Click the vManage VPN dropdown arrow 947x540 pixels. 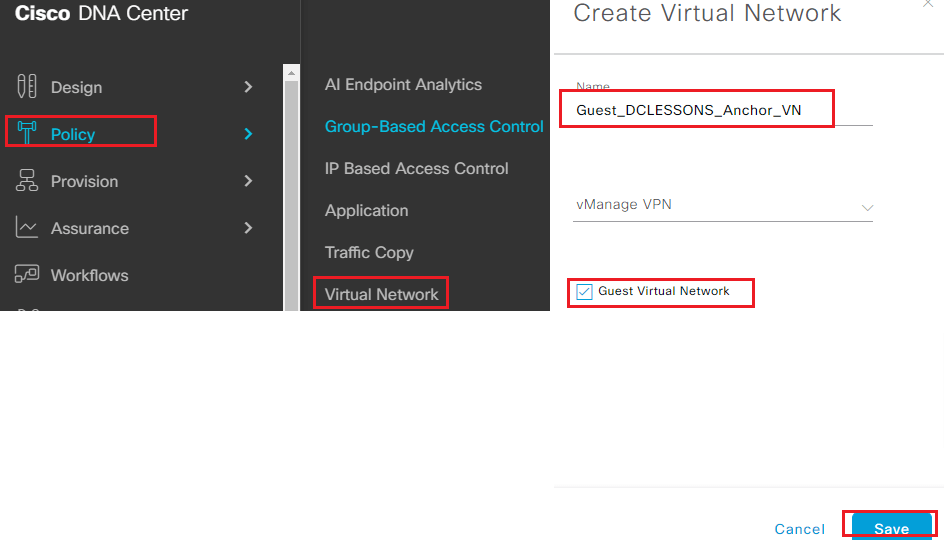[x=867, y=208]
